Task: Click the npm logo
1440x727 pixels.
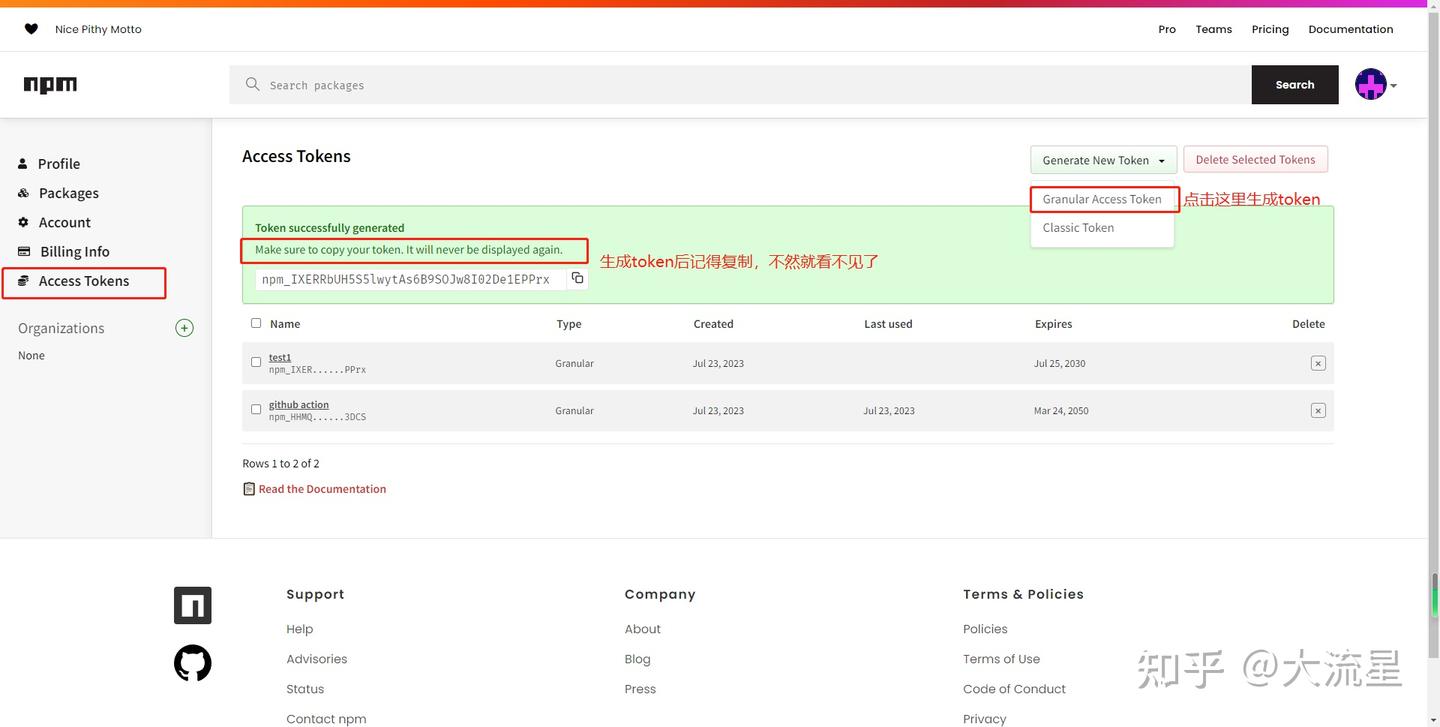Action: (50, 84)
